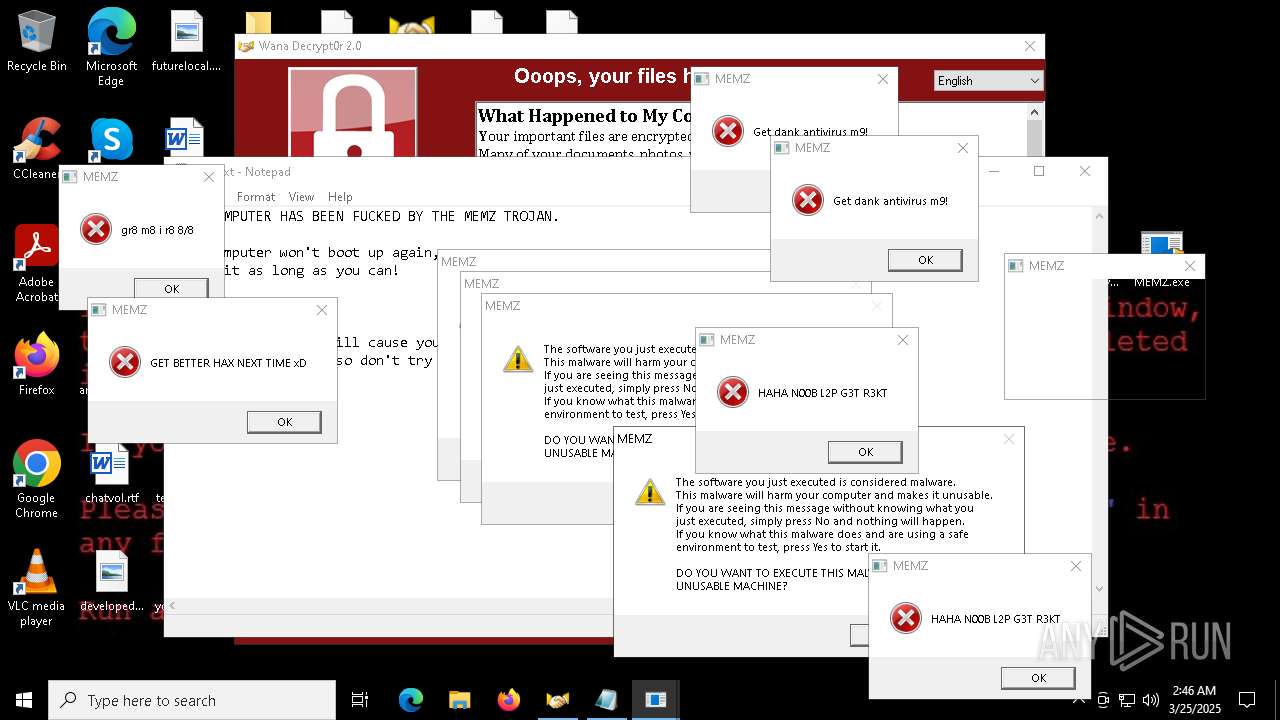Open chatvol.rtf document on desktop
This screenshot has width=1280, height=720.
click(111, 473)
